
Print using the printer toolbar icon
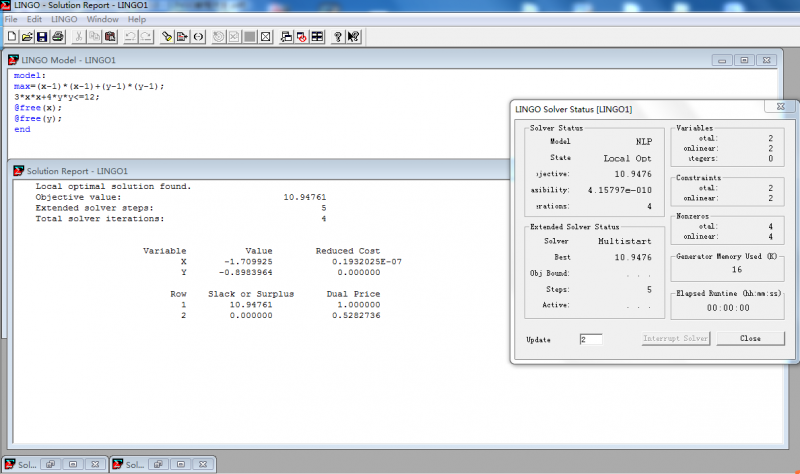click(x=58, y=37)
